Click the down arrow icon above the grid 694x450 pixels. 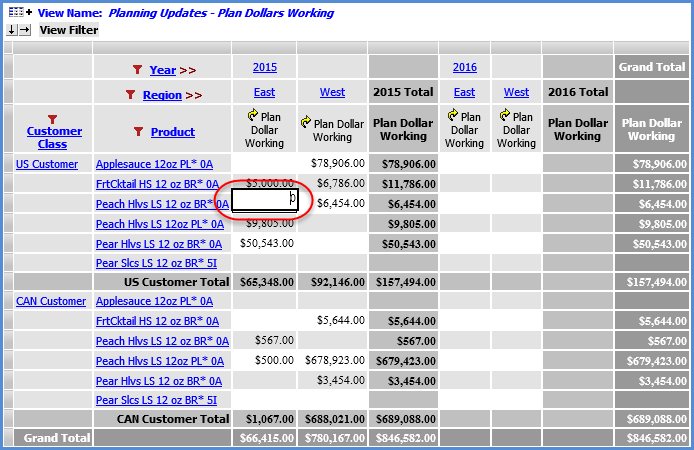coord(11,30)
